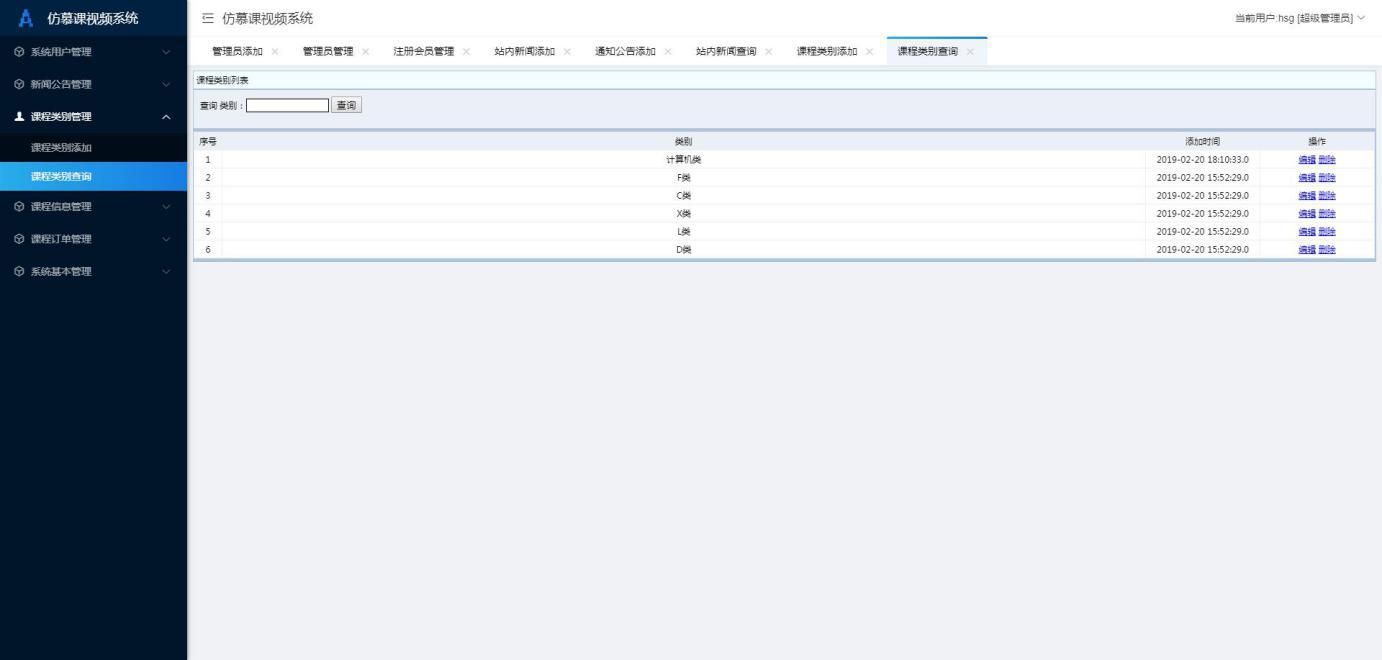Expand 系统用户管理 menu chevron
1382x660 pixels.
[x=166, y=52]
